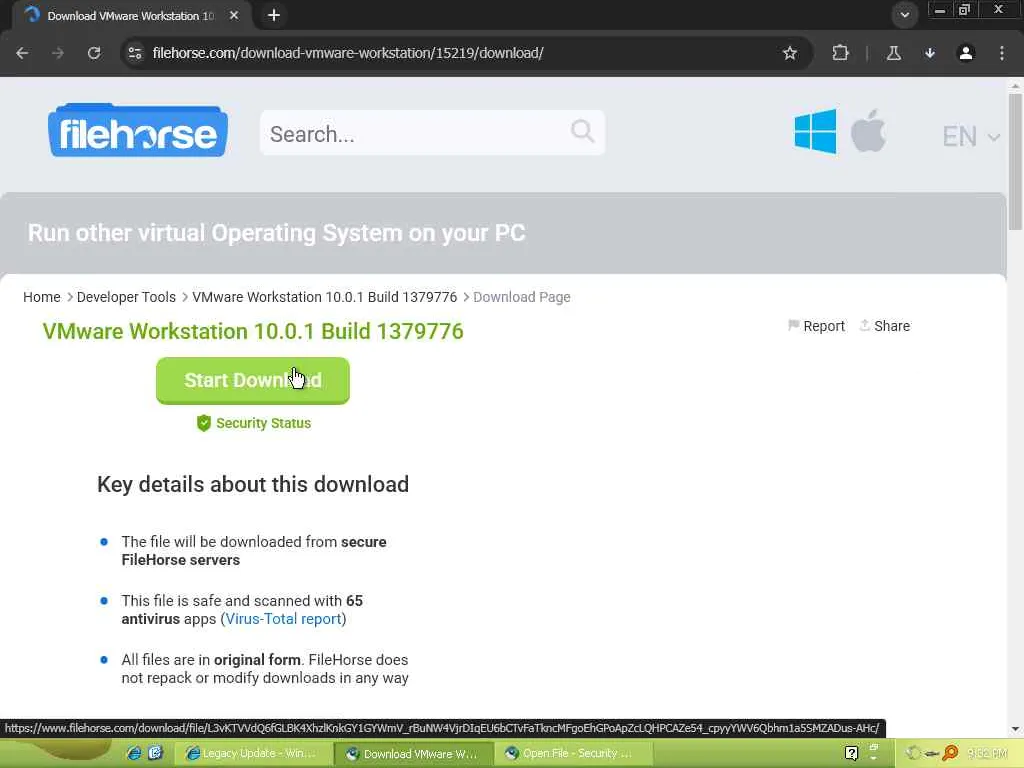This screenshot has width=1024, height=768.
Task: Click the address bar URL
Action: tap(347, 53)
